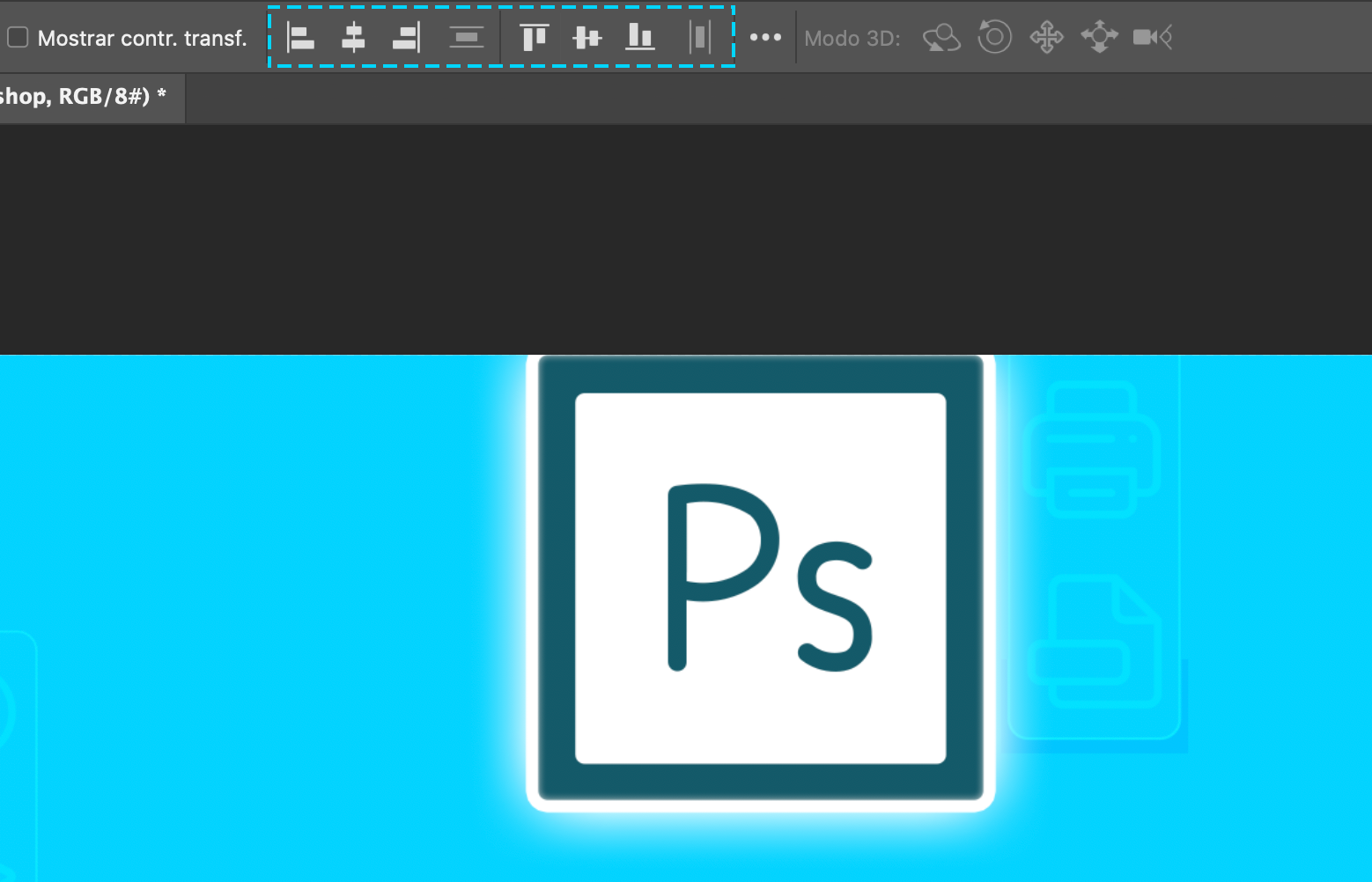Select 3D orbit camera tool
The image size is (1372, 882).
(x=941, y=38)
